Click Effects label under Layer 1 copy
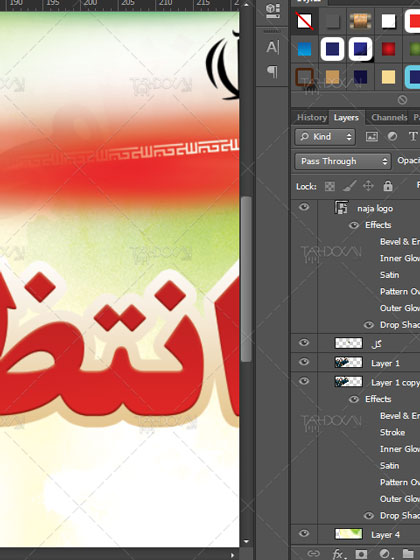The image size is (420, 560). (378, 399)
